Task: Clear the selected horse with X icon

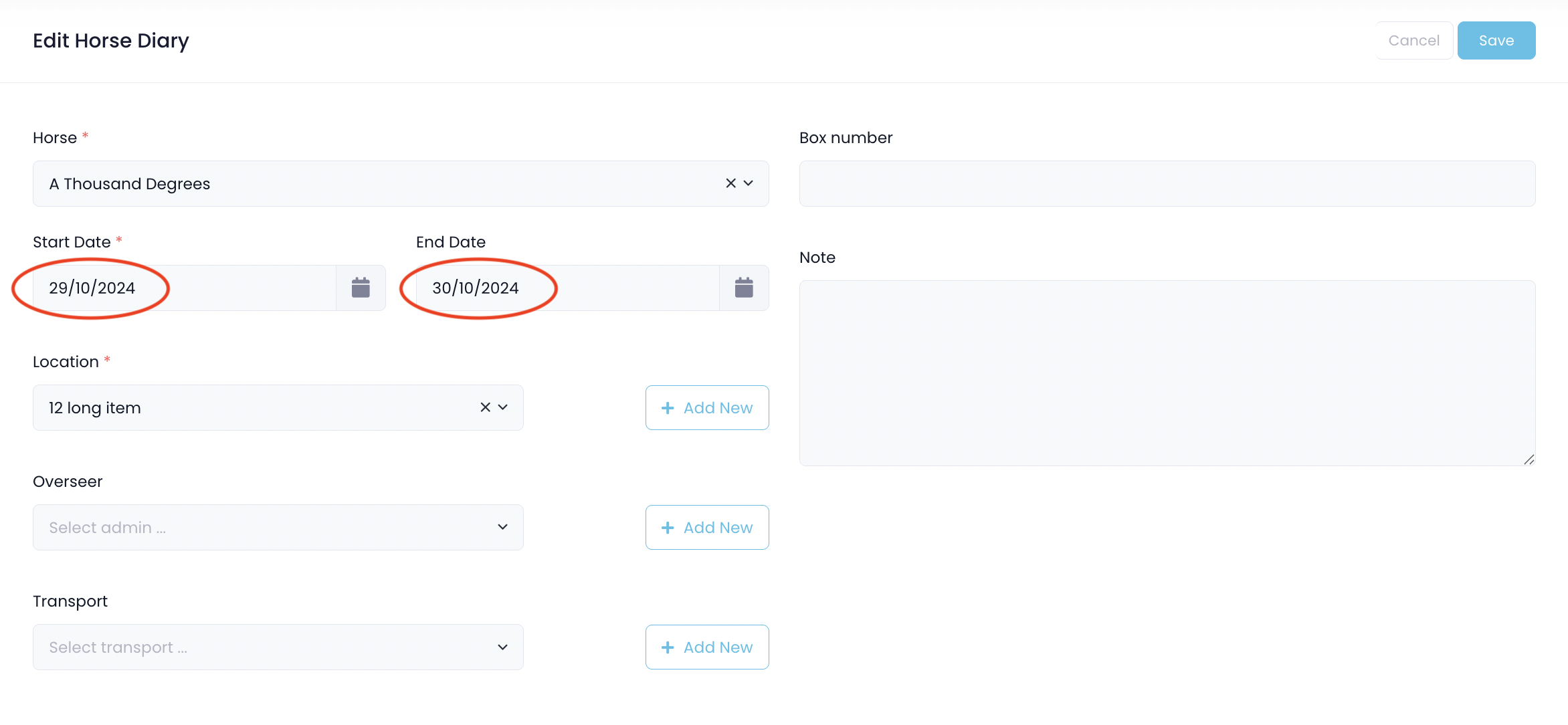Action: point(730,183)
